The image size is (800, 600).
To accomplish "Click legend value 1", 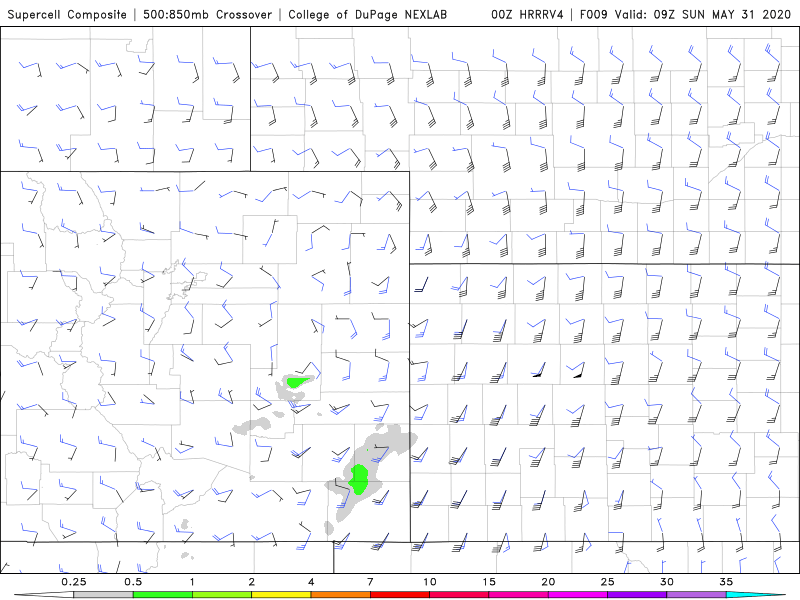I will (x=192, y=582).
